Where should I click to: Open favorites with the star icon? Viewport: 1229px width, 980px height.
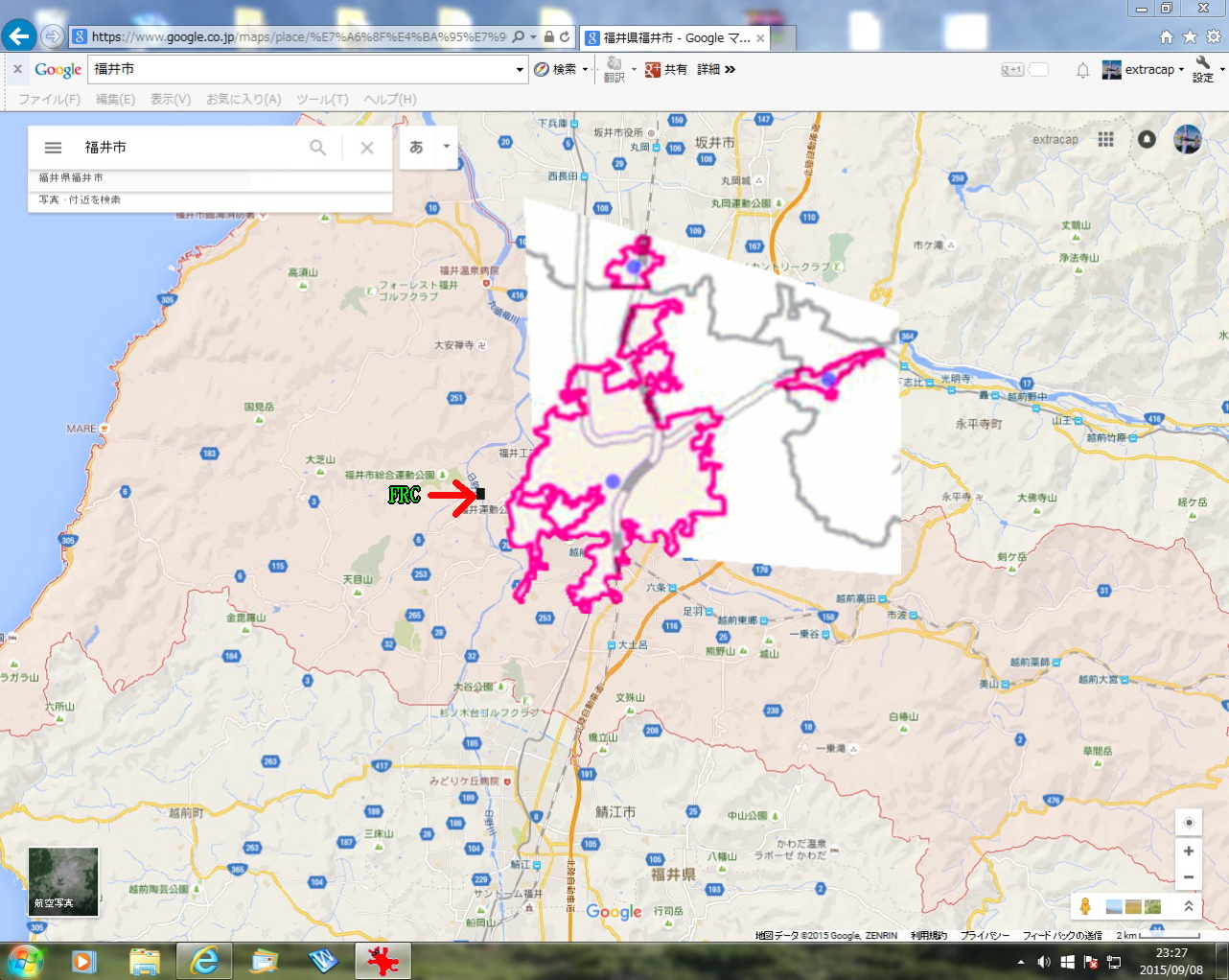tap(1190, 37)
